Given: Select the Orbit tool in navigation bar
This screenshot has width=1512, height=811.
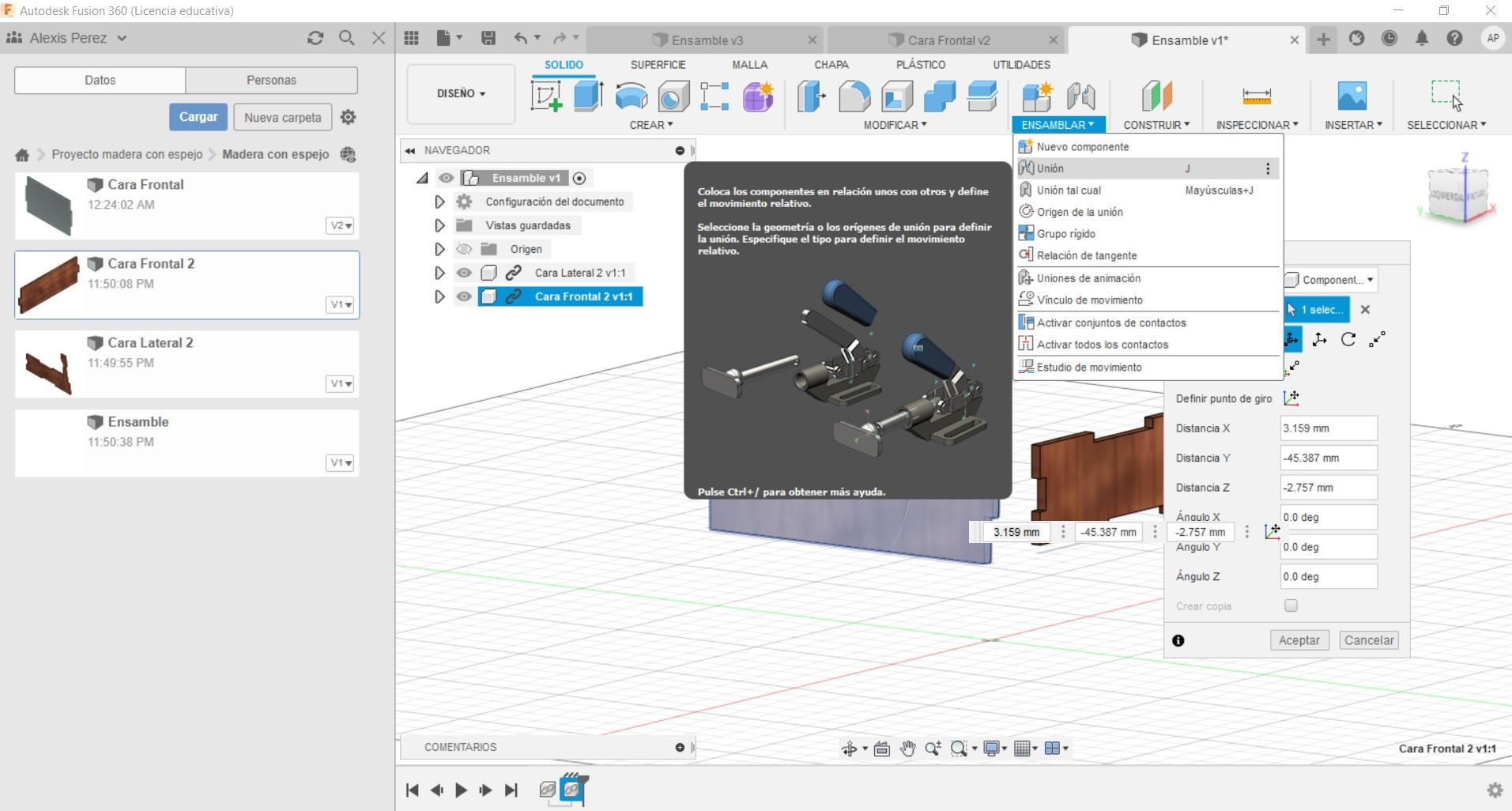Looking at the screenshot, I should click(x=849, y=749).
